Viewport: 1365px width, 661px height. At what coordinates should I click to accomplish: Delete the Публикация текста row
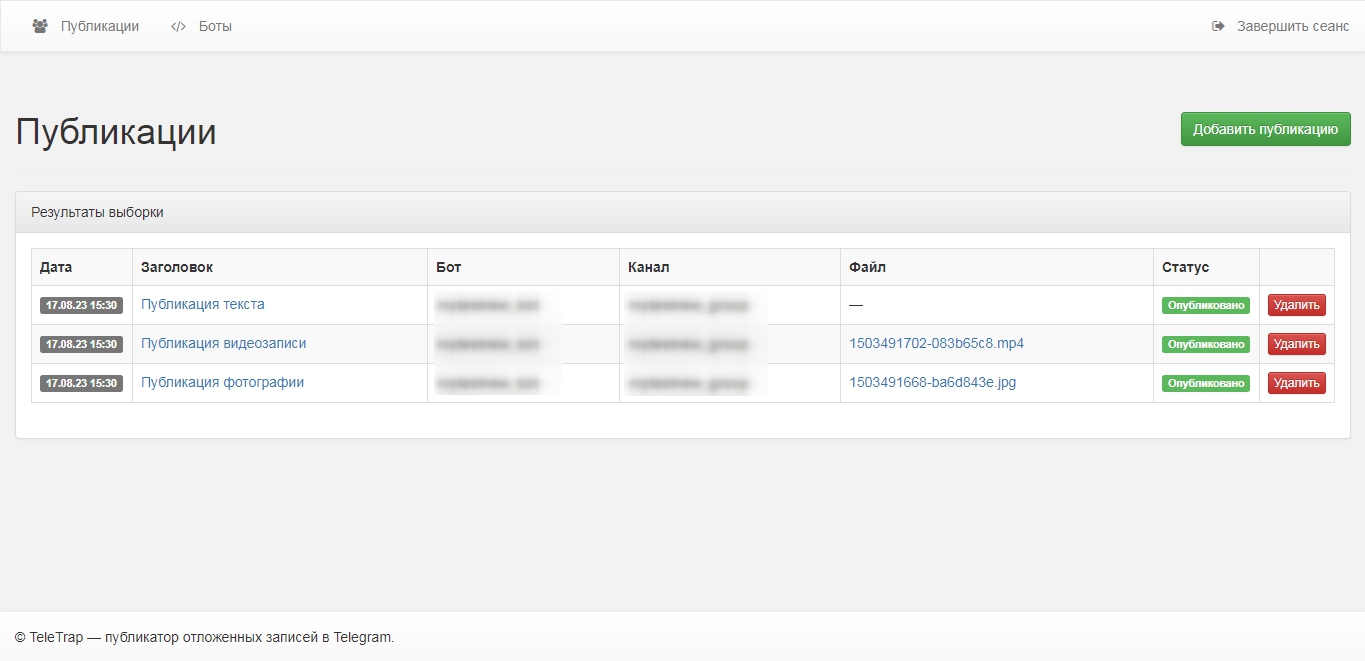(1297, 305)
